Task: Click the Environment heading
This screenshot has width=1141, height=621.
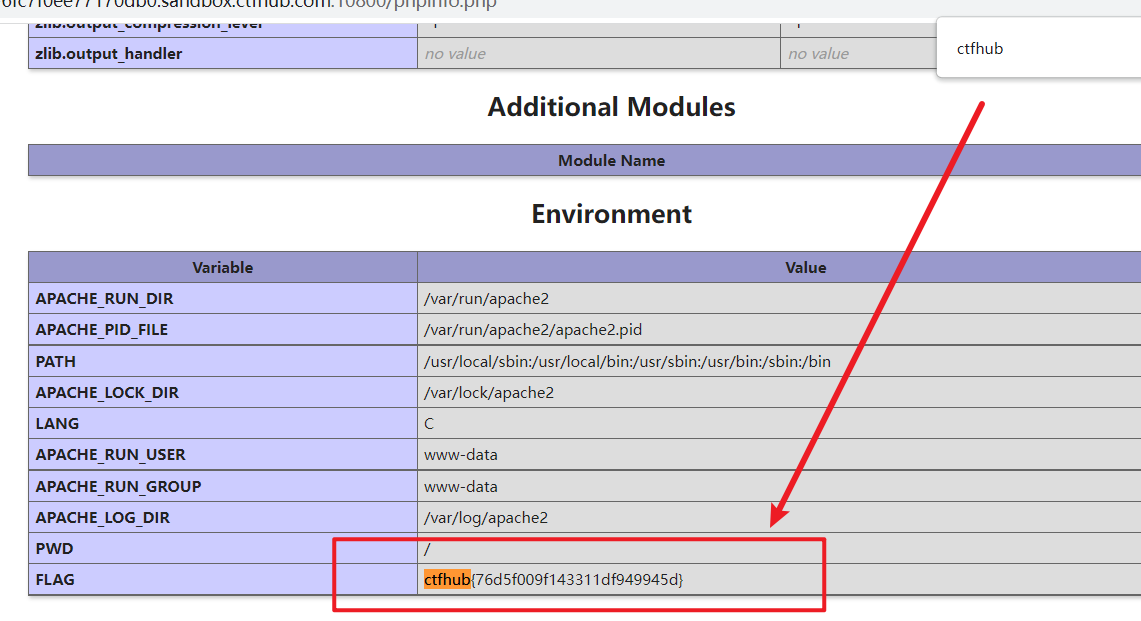Action: coord(611,214)
